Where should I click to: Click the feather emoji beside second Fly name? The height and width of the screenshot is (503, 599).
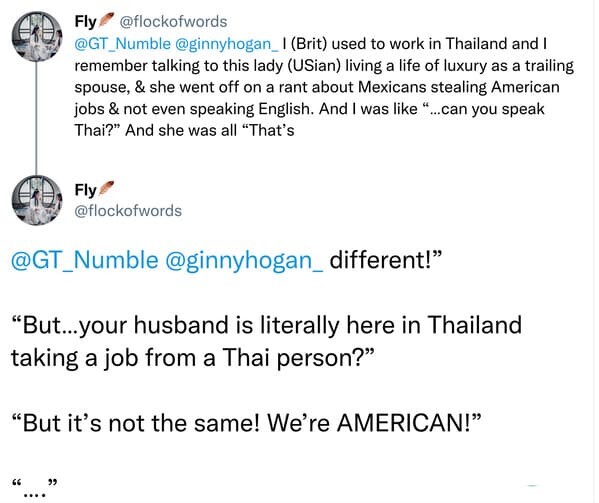(106, 188)
